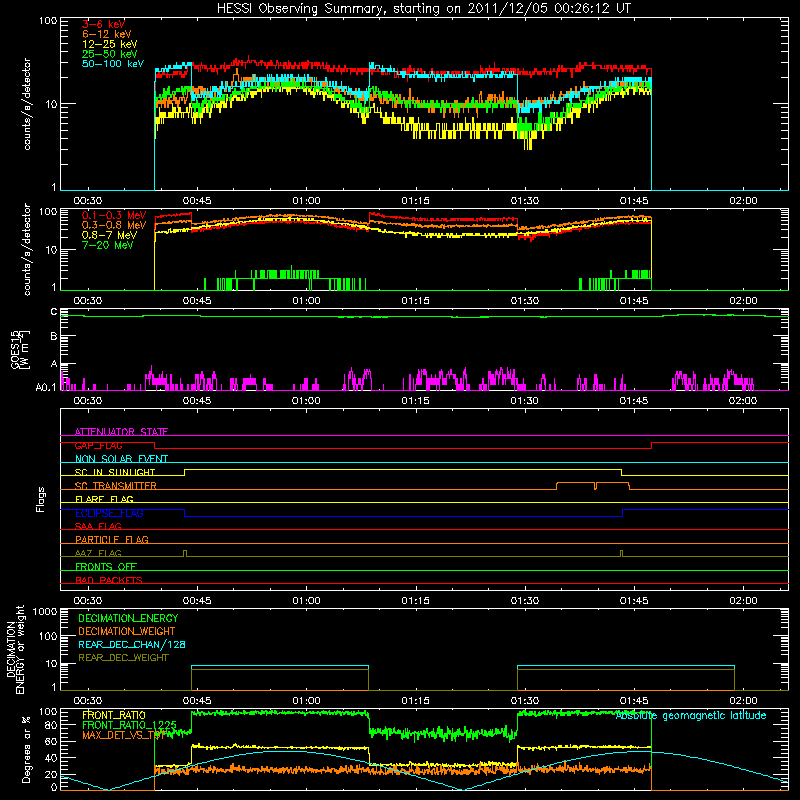Click the GOES C class axis tick
Viewport: 800px width, 800px height.
[54, 312]
